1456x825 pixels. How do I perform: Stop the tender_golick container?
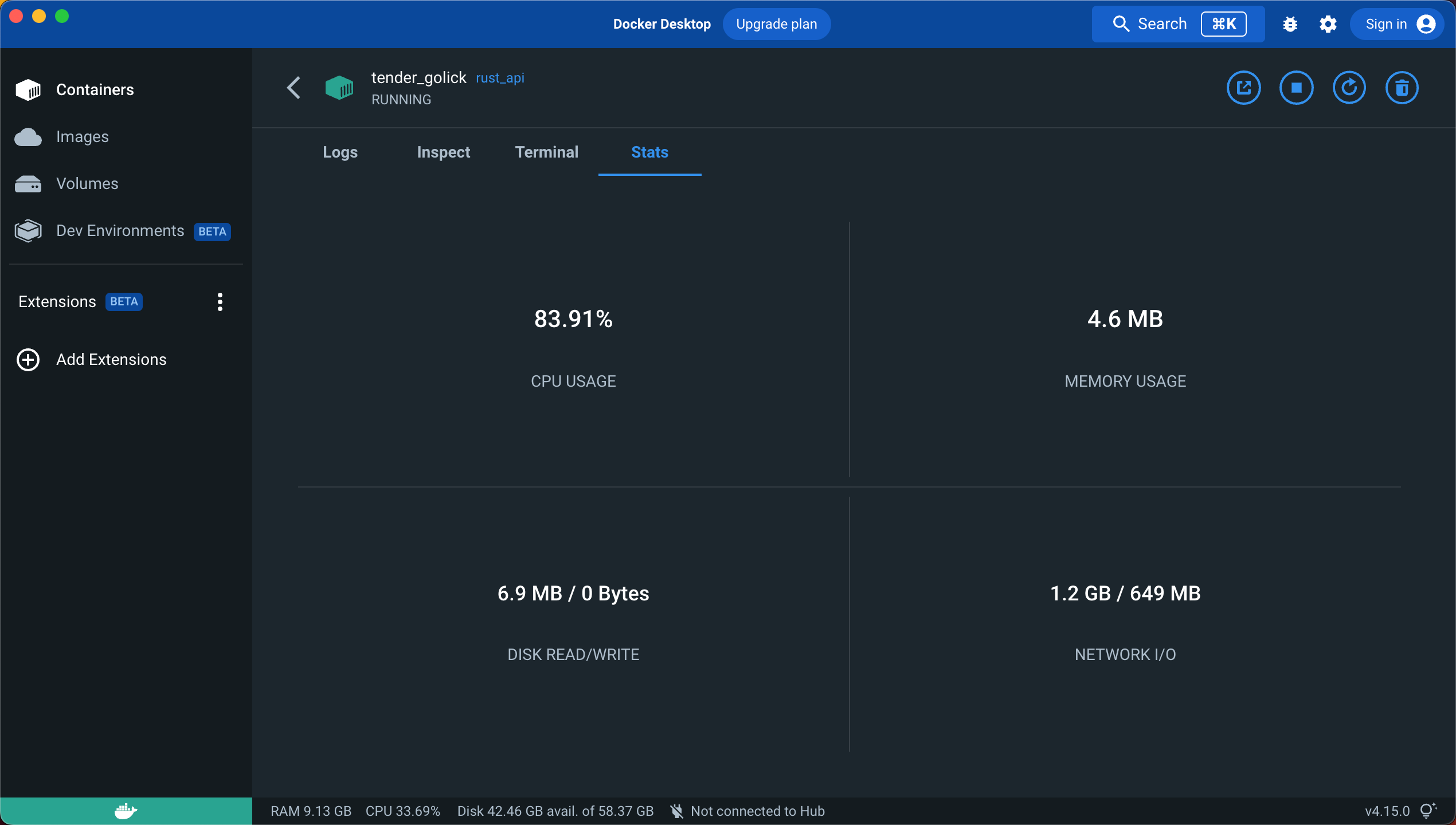point(1296,88)
